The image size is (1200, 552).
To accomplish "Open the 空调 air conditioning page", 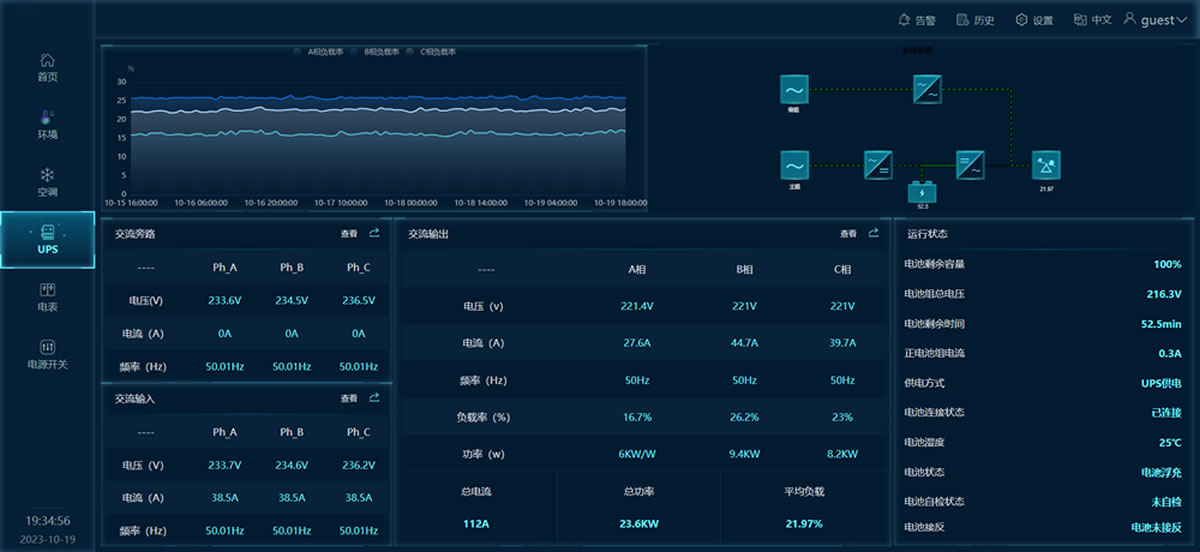I will (x=47, y=182).
